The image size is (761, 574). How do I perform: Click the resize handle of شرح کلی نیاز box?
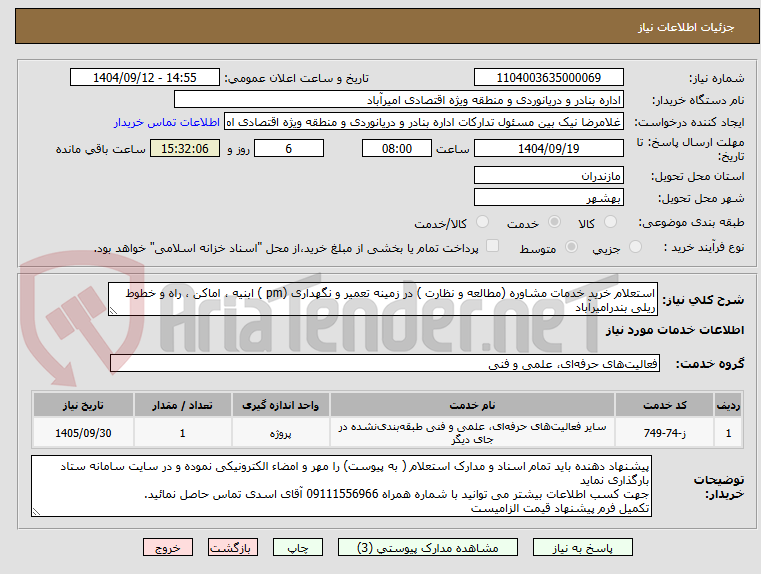pyautogui.click(x=113, y=311)
